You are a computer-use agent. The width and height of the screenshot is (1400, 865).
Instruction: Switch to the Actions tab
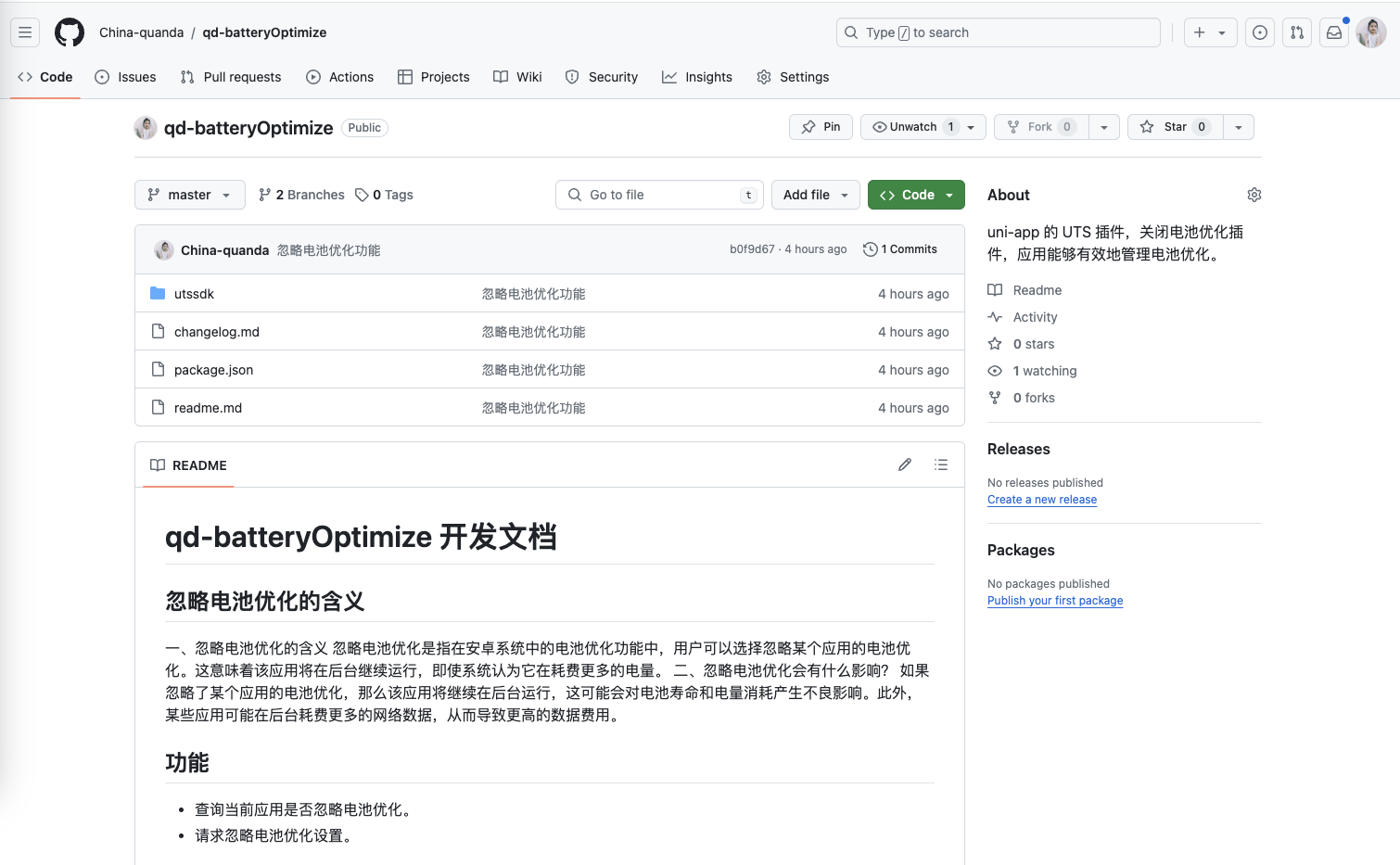[340, 77]
